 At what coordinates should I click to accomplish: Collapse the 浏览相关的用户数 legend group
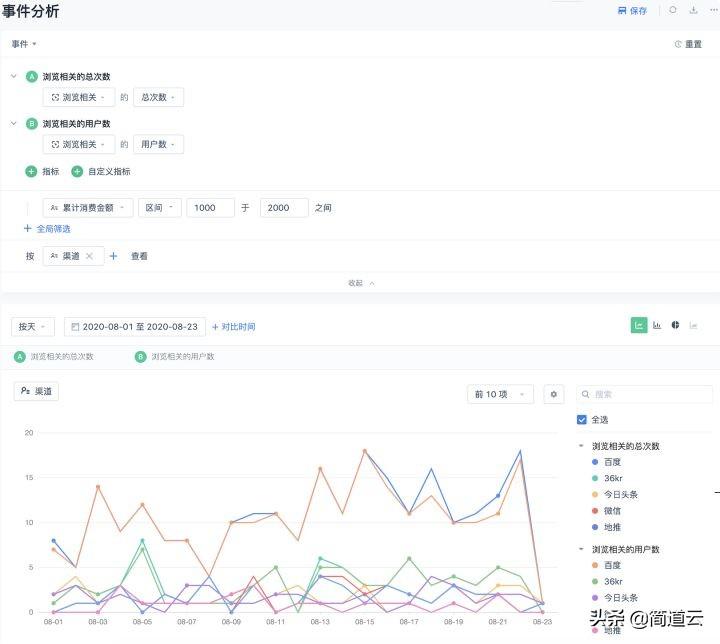(x=581, y=549)
